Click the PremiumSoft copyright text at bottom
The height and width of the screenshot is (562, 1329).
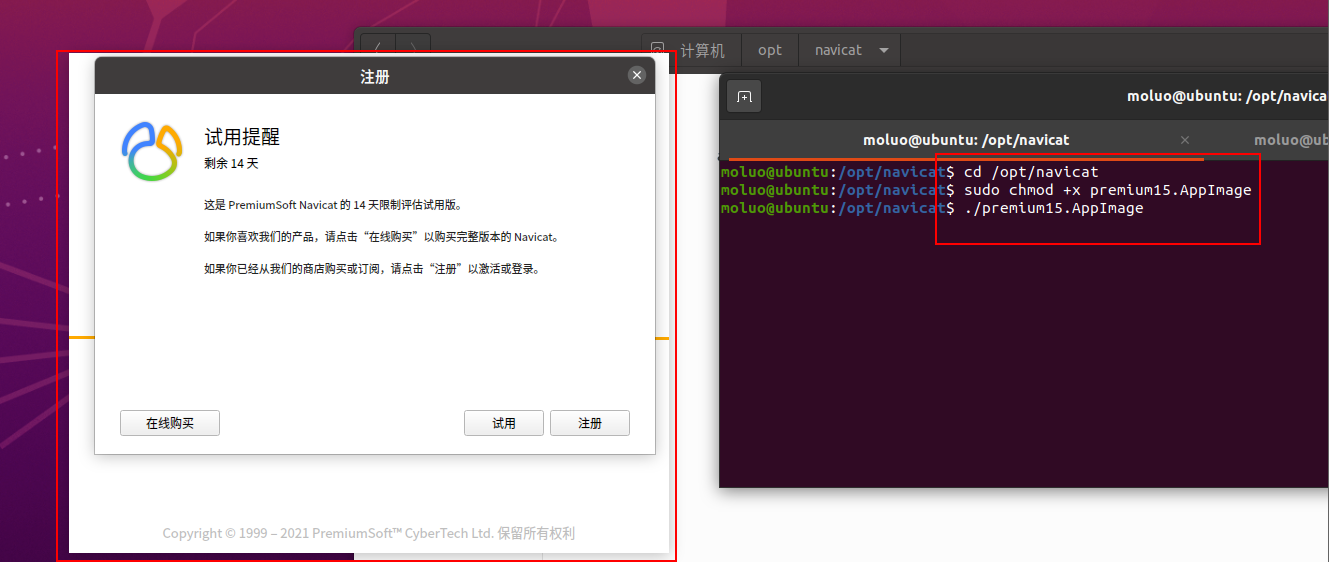[369, 533]
